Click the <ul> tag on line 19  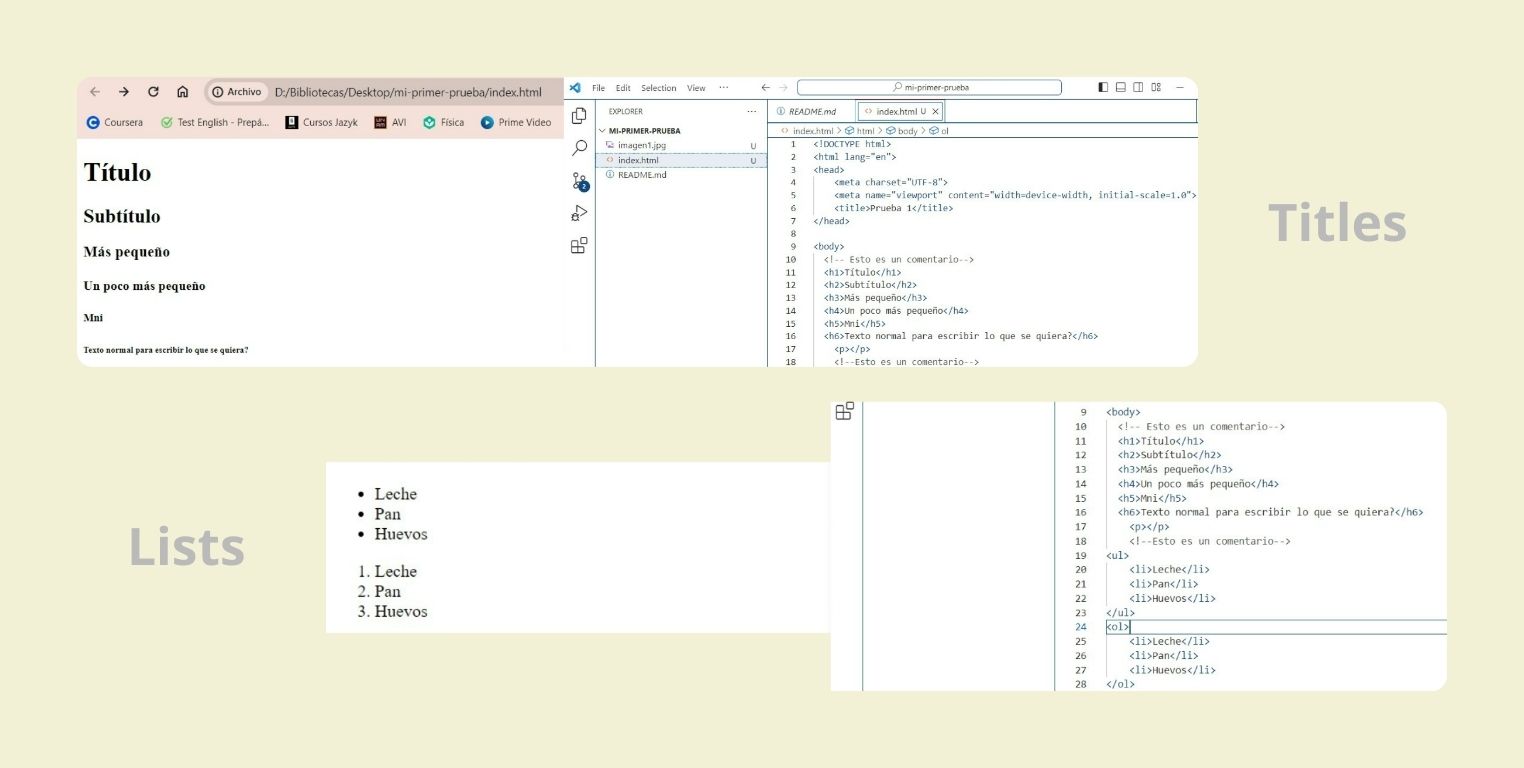(1117, 556)
